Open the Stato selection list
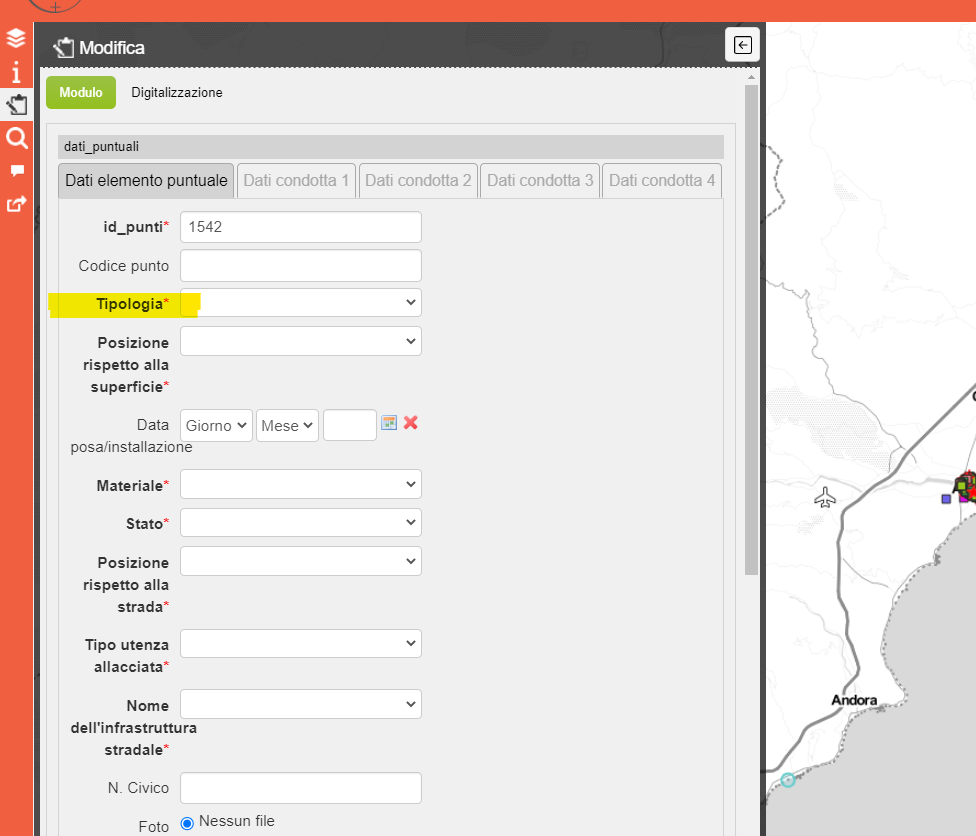976x836 pixels. pyautogui.click(x=300, y=522)
